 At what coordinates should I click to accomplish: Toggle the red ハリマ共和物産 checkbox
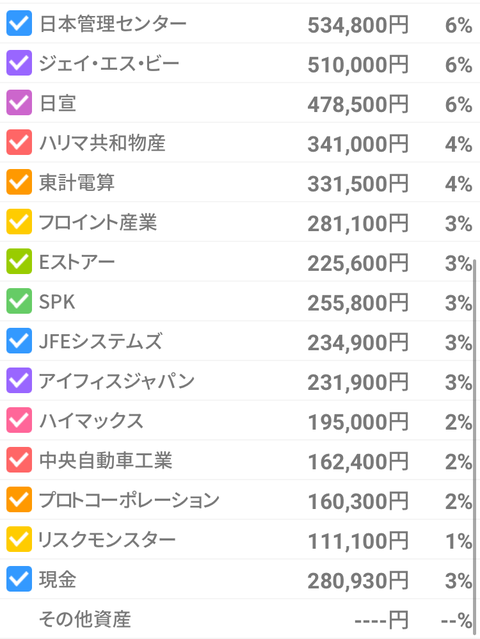click(x=19, y=142)
